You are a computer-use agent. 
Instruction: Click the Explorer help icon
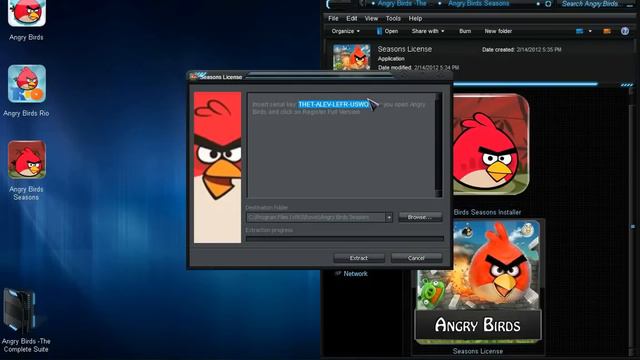pos(625,31)
